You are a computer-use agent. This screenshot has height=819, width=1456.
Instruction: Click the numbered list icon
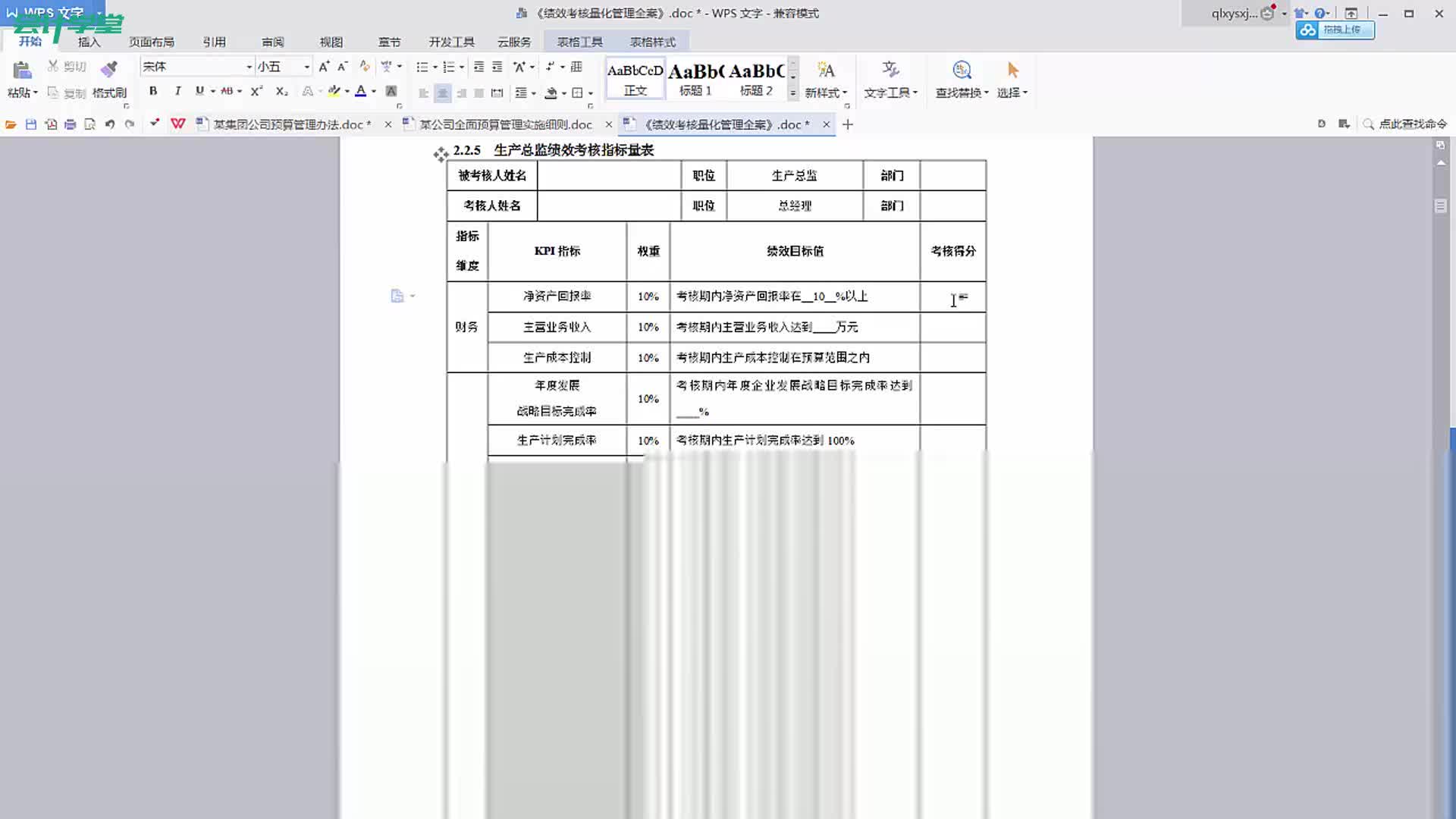tap(449, 67)
